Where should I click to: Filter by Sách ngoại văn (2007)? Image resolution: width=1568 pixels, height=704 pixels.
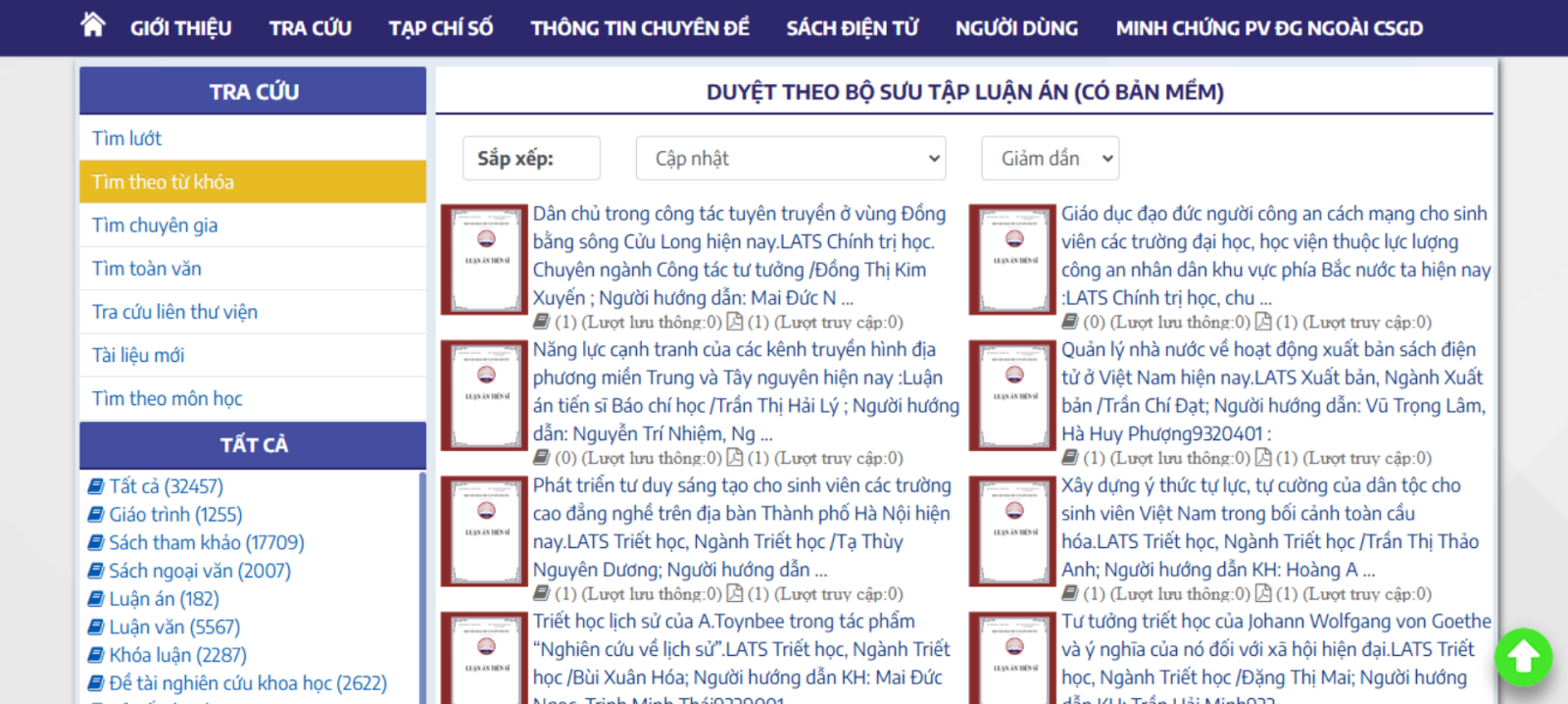[200, 571]
